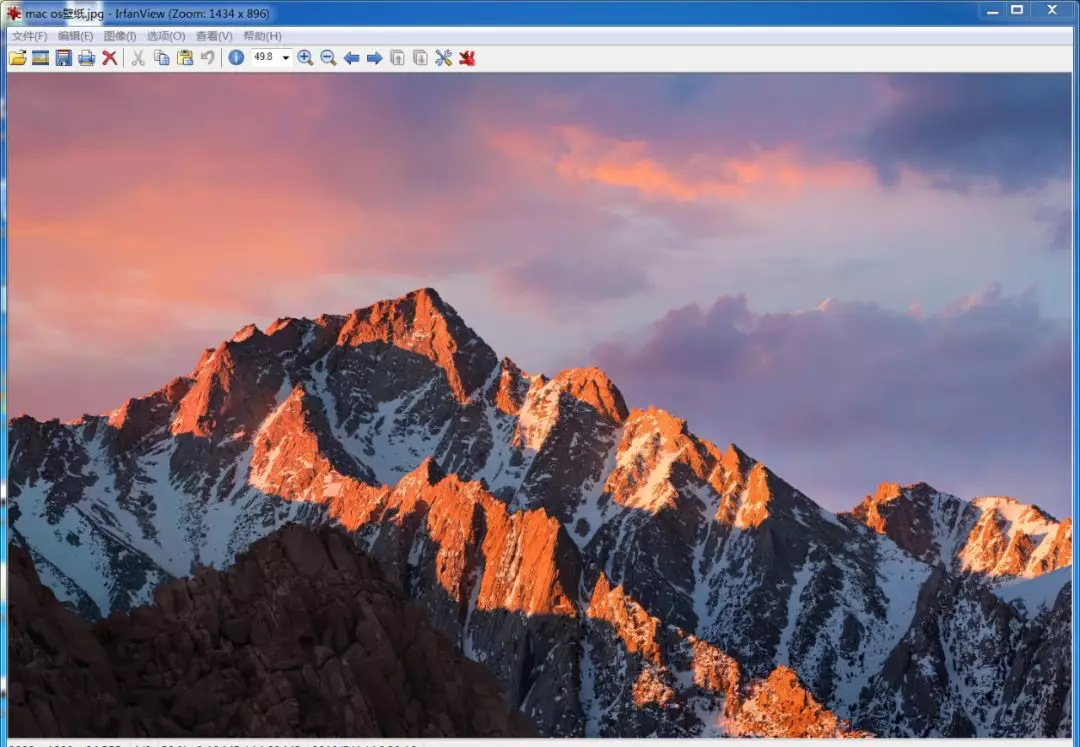Click the open file folder icon
The image size is (1080, 747).
(18, 58)
